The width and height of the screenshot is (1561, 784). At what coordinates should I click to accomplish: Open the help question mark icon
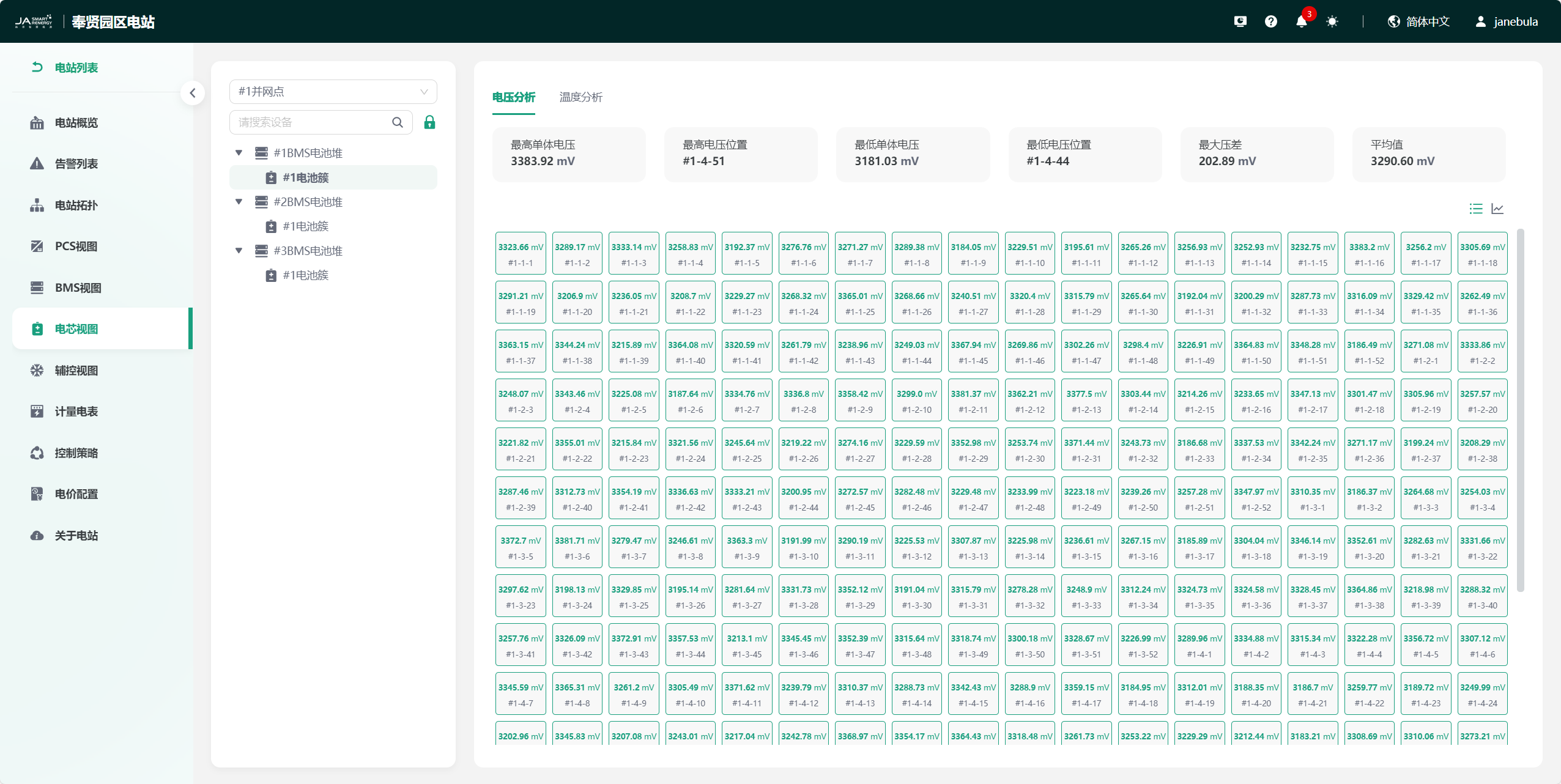[1270, 21]
